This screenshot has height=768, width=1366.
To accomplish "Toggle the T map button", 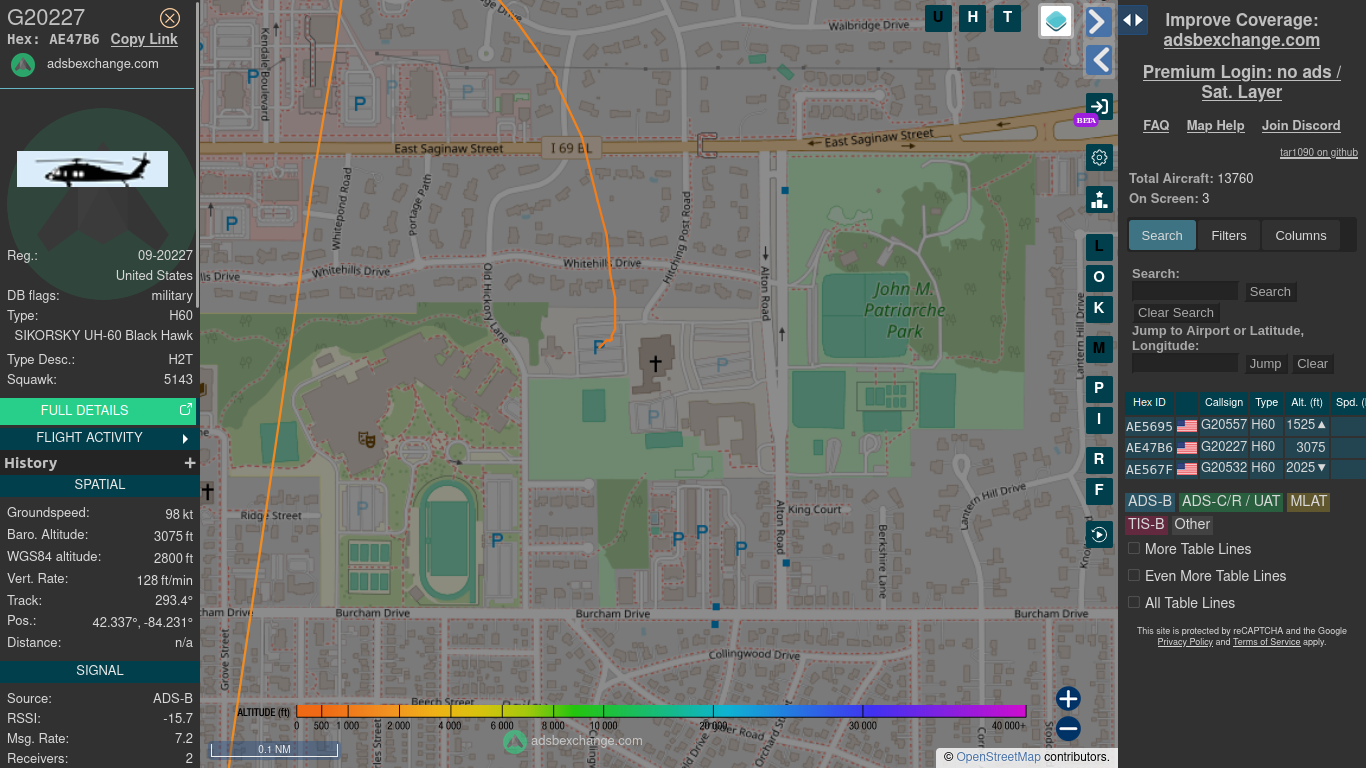I will tap(1007, 17).
